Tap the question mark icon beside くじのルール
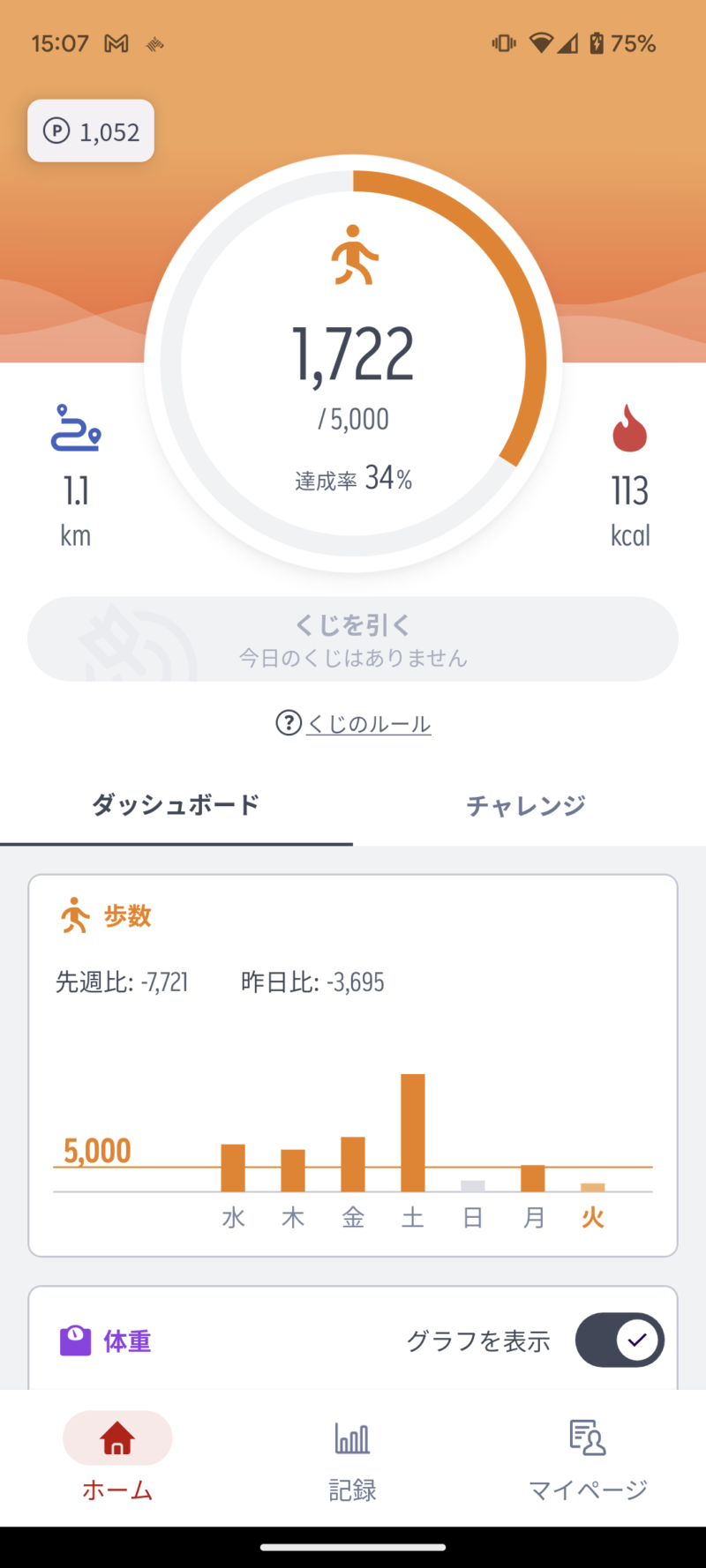Viewport: 706px width, 1568px height. 289,723
